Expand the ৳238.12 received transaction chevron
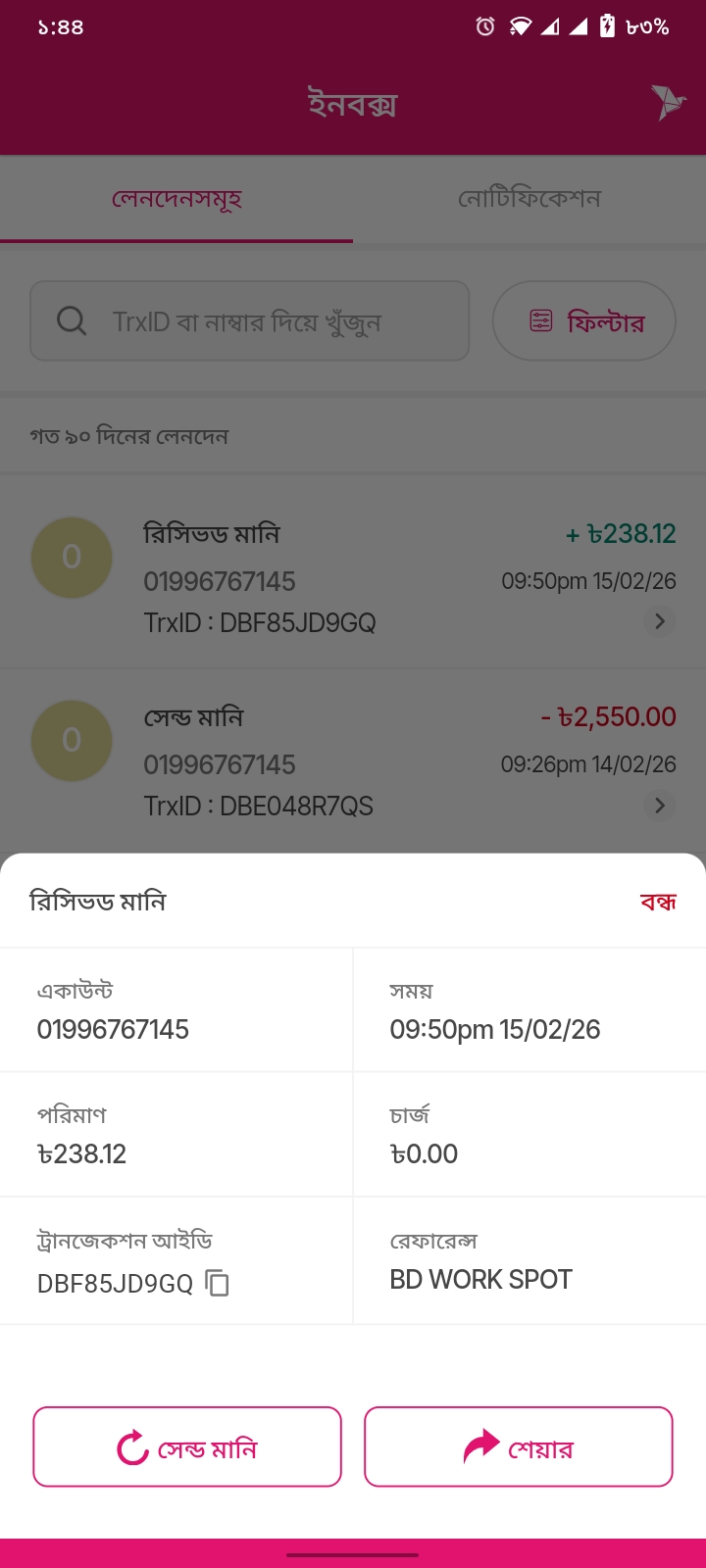Viewport: 706px width, 1568px height. coord(660,621)
